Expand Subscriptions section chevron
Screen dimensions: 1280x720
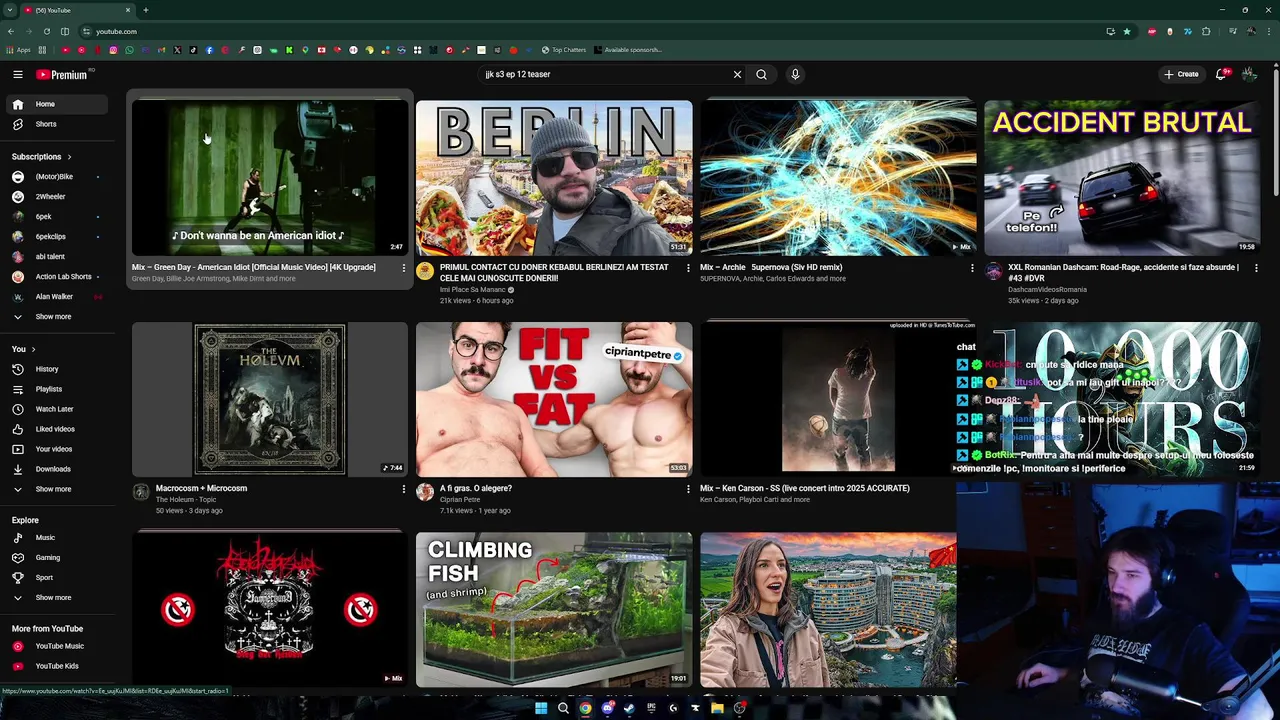[69, 157]
